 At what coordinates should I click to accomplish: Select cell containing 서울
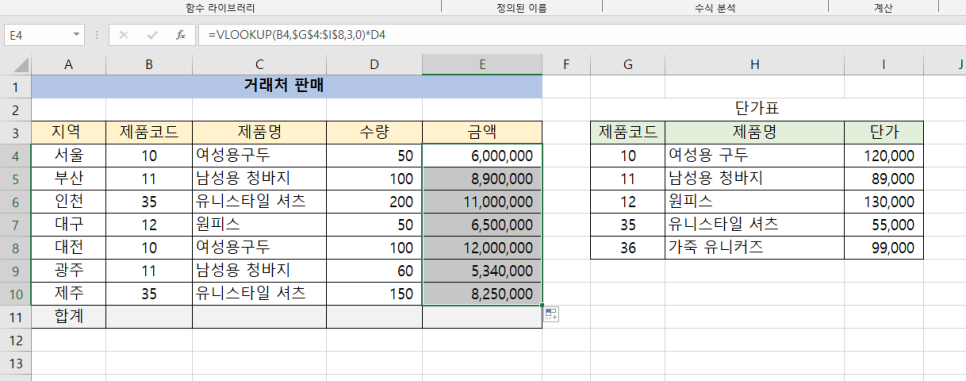click(x=68, y=155)
